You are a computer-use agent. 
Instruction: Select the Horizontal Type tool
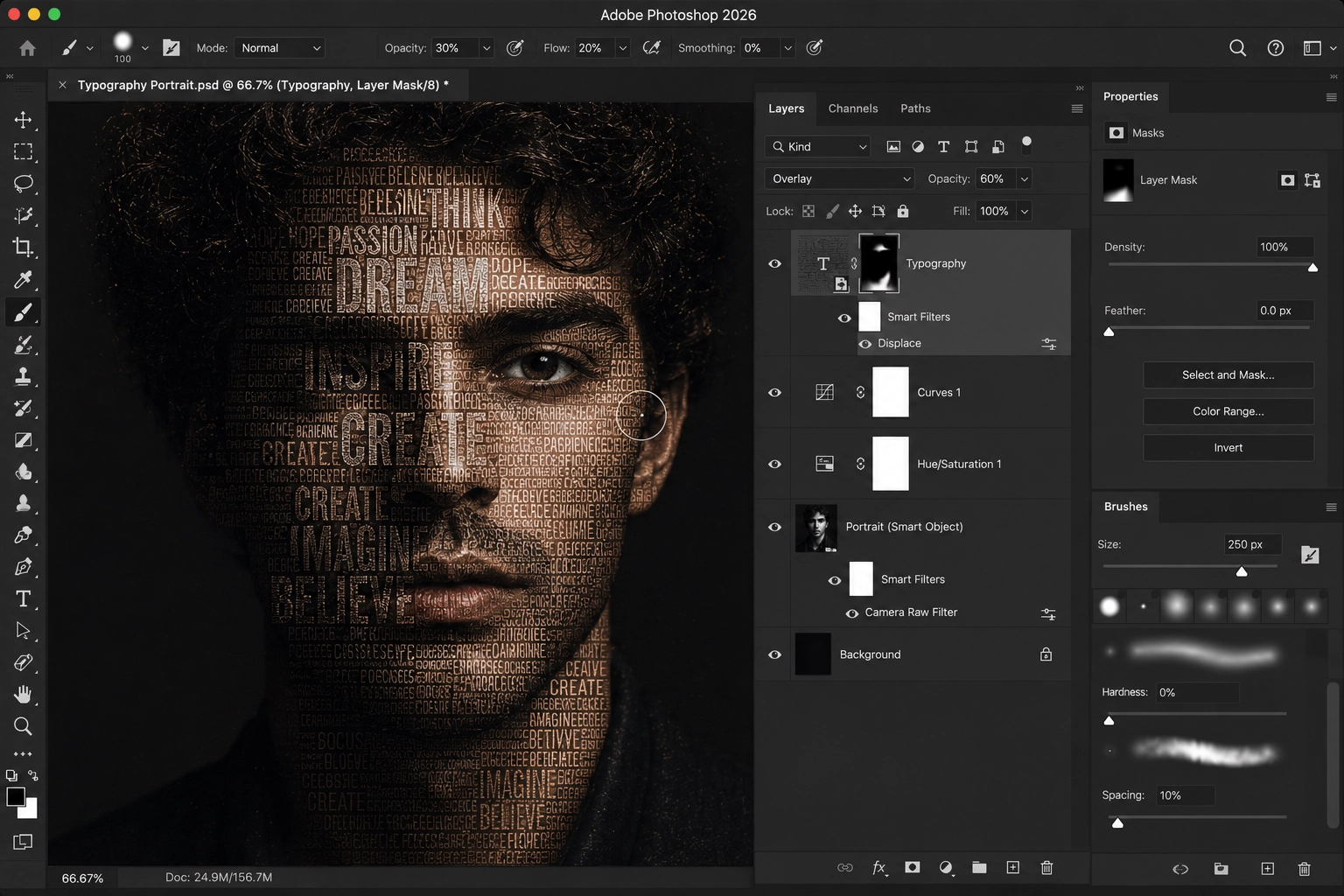pos(24,599)
